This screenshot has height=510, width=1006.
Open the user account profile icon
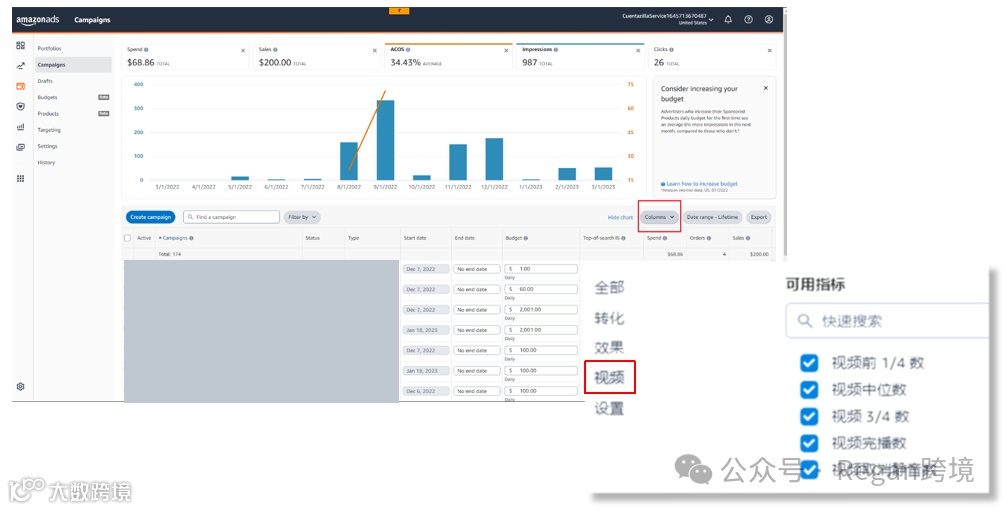coord(769,20)
